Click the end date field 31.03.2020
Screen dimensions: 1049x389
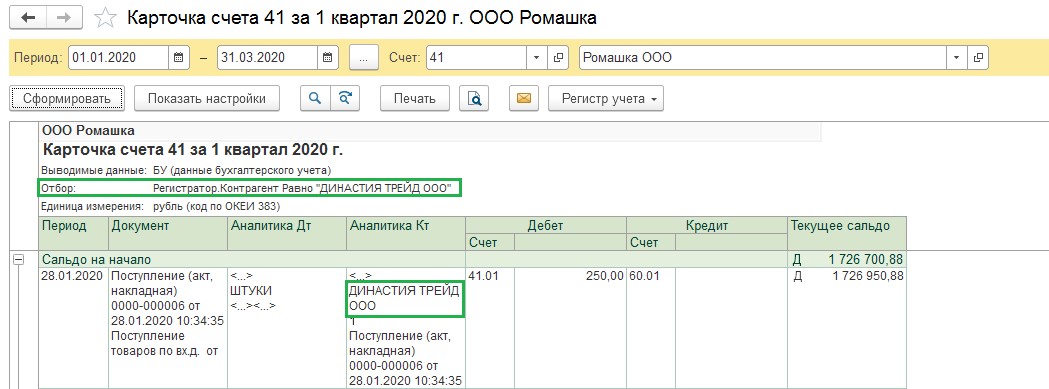267,58
